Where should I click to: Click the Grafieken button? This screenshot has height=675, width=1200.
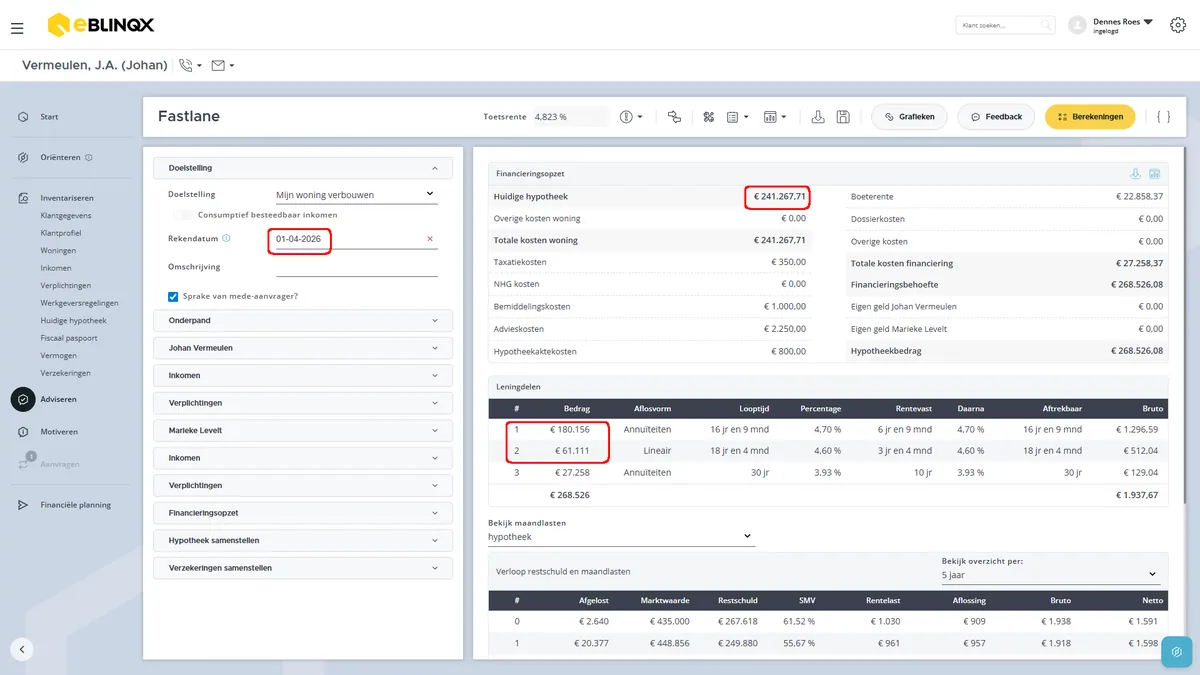[909, 117]
